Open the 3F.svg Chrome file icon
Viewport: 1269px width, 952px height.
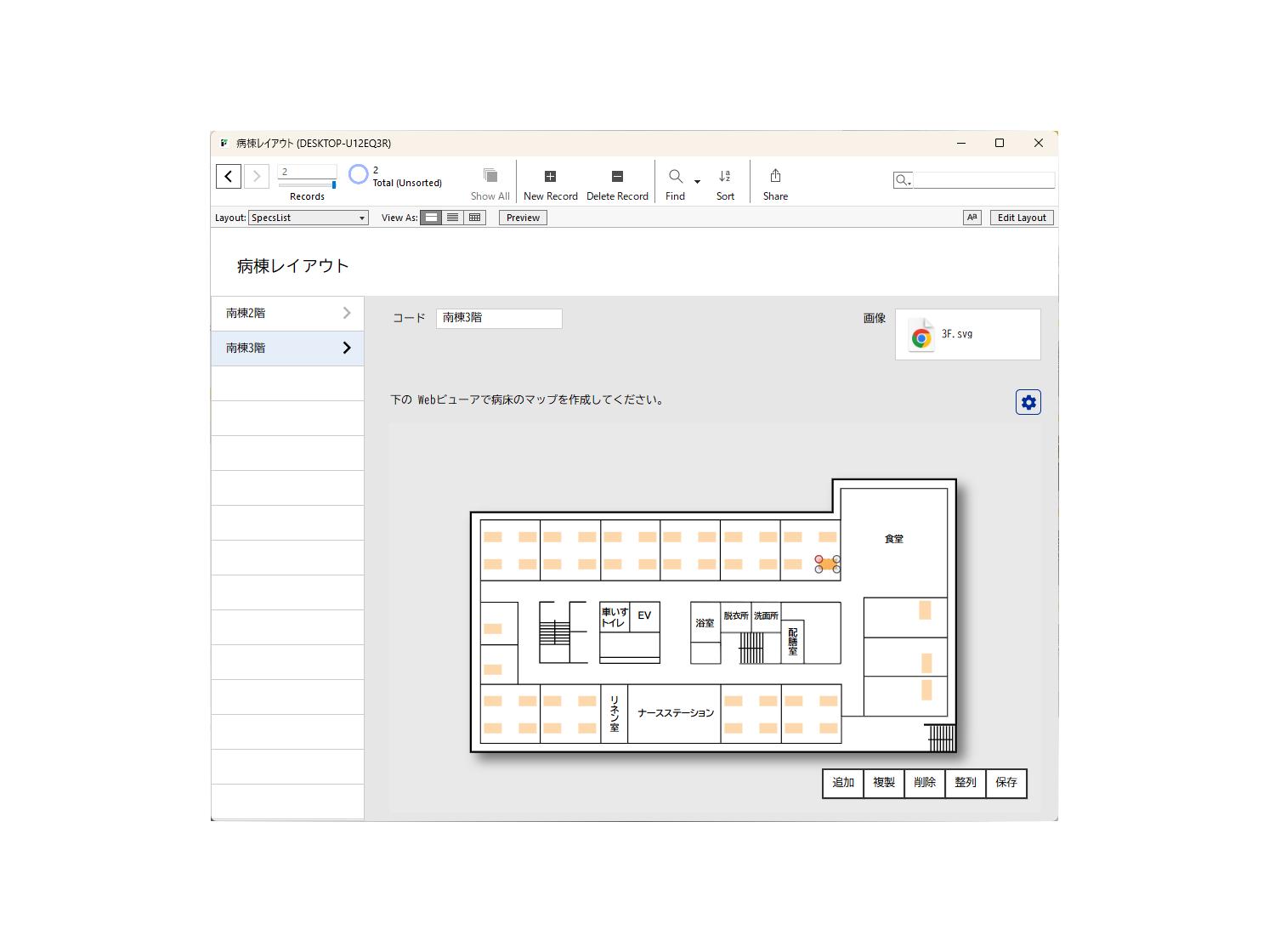click(921, 335)
